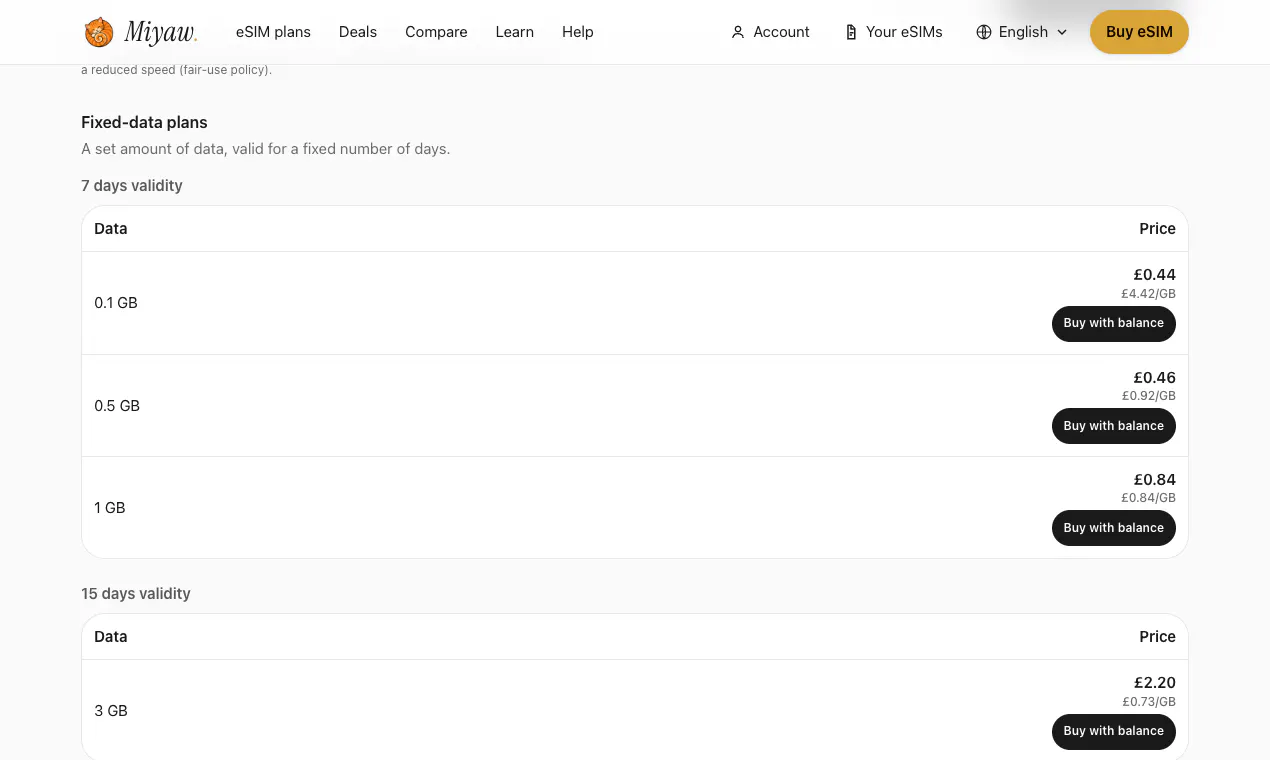Click the Price header in 7 days table
The width and height of the screenshot is (1270, 760).
coord(1157,229)
